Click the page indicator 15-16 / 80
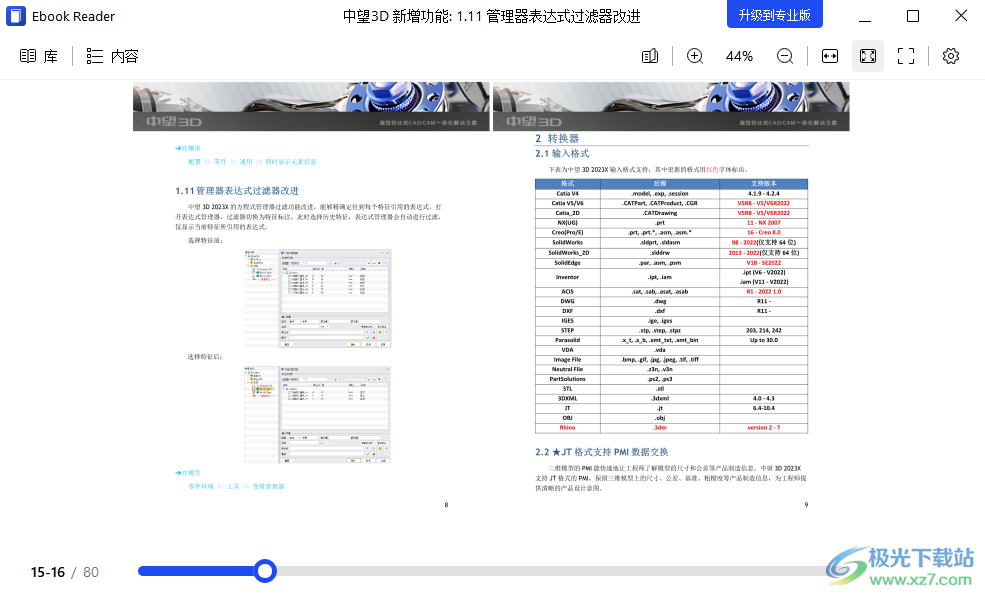The height and width of the screenshot is (596, 985). [65, 572]
